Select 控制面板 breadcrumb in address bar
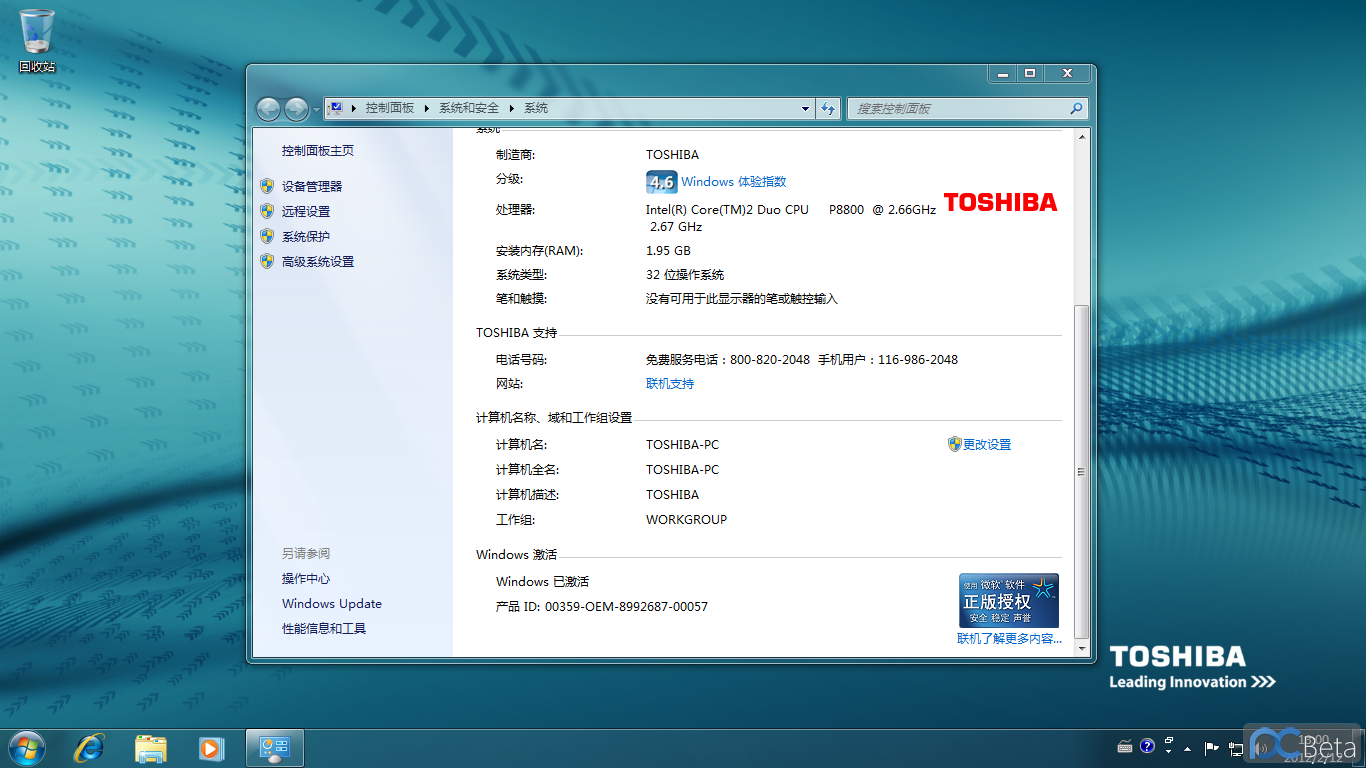 [389, 108]
